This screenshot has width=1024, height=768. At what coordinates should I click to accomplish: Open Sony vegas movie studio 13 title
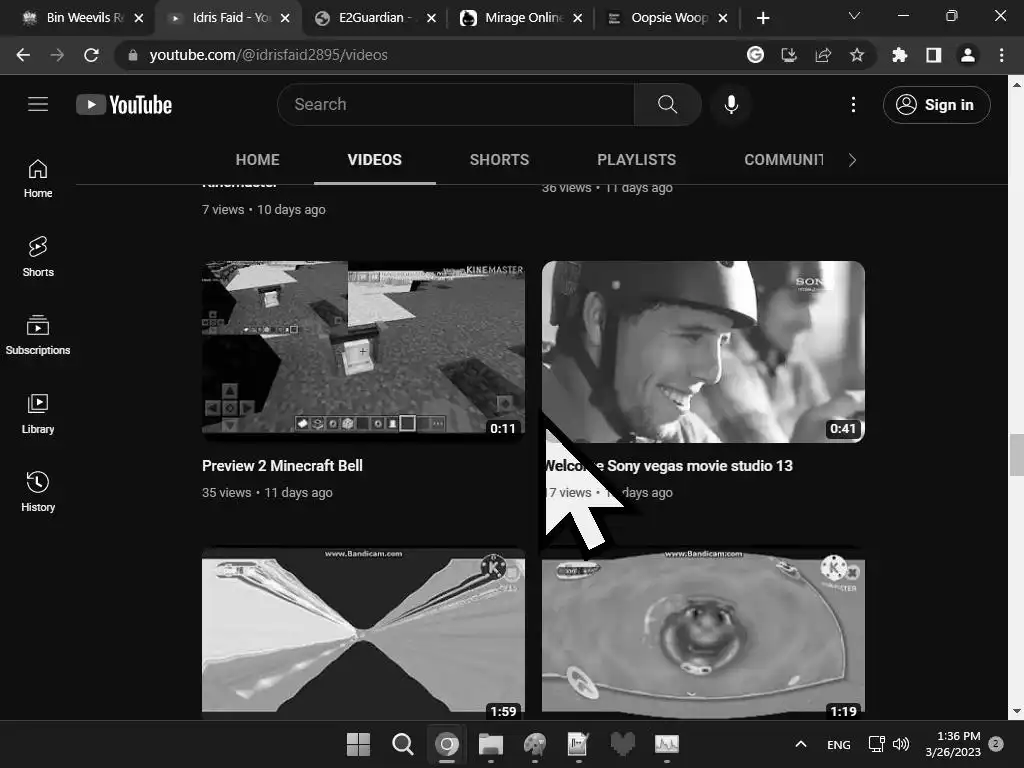668,466
